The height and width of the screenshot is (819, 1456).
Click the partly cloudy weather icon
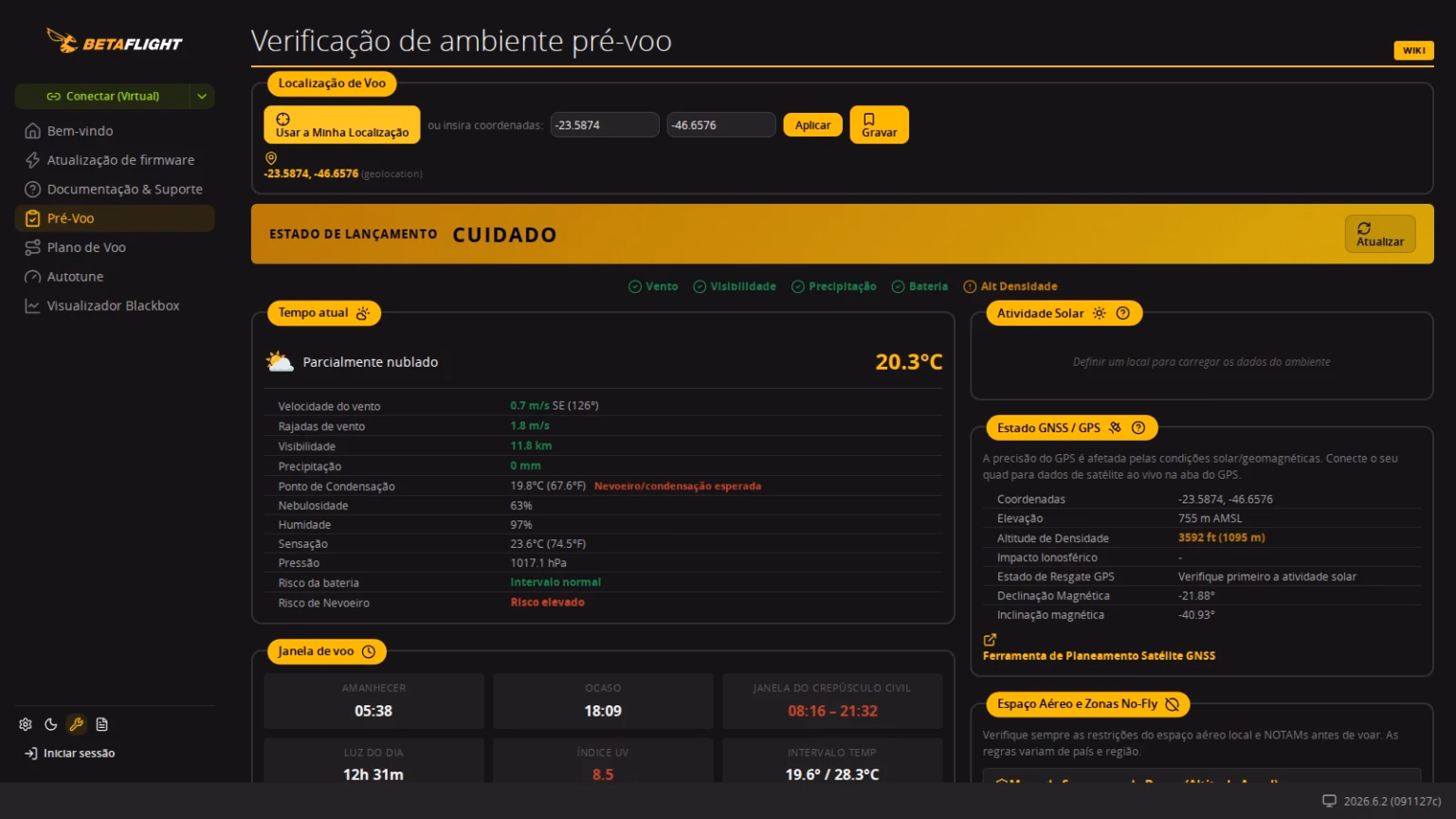(x=280, y=362)
